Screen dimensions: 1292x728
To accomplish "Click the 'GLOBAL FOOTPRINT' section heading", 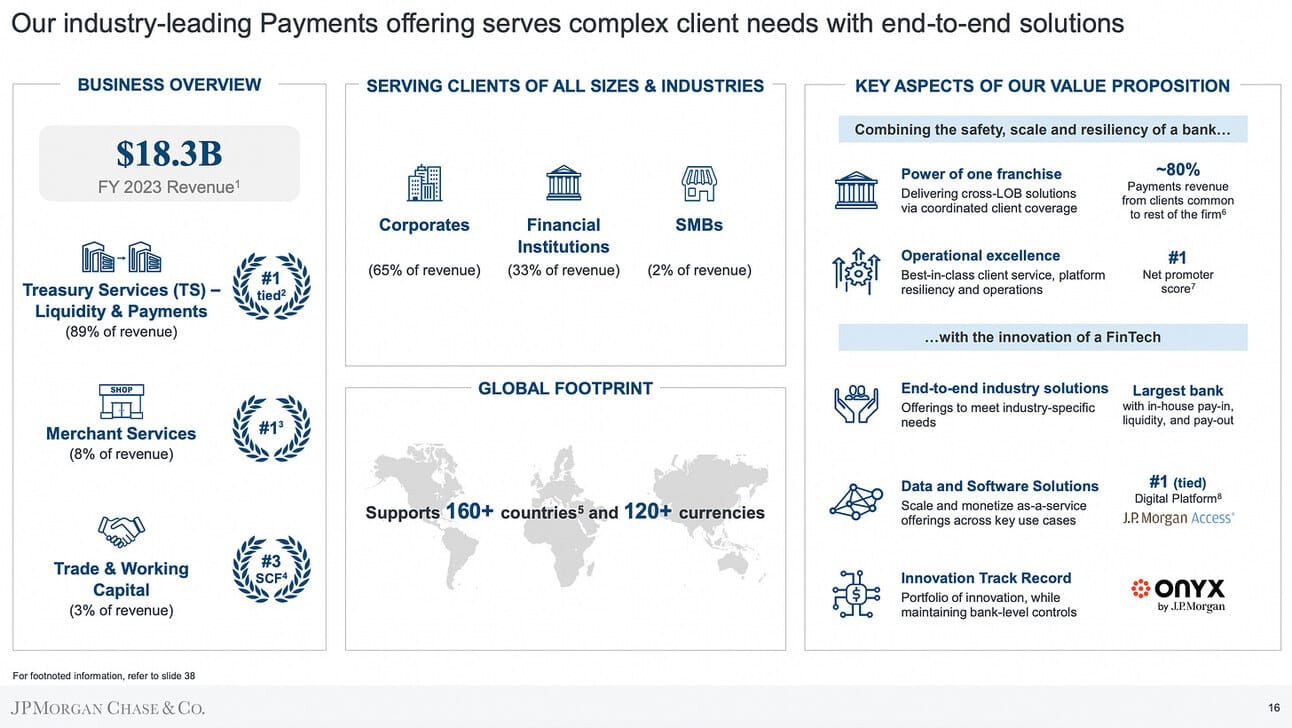I will coord(566,388).
